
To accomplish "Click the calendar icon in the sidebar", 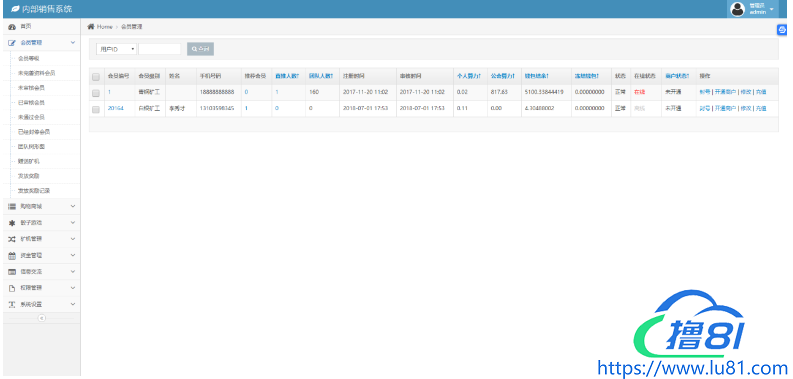I will pyautogui.click(x=12, y=256).
